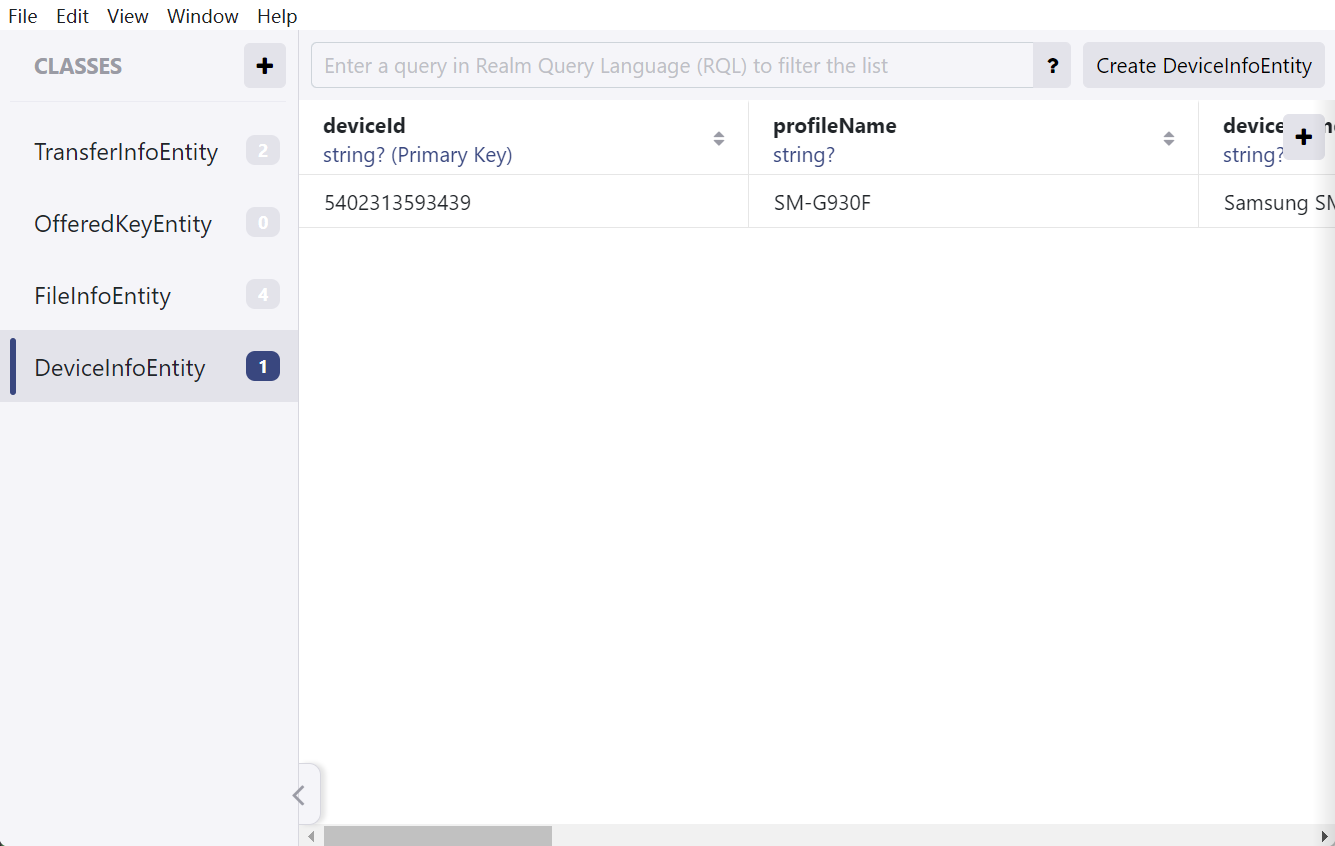Image resolution: width=1335 pixels, height=846 pixels.
Task: Open the RQL query help question mark
Action: [1052, 66]
